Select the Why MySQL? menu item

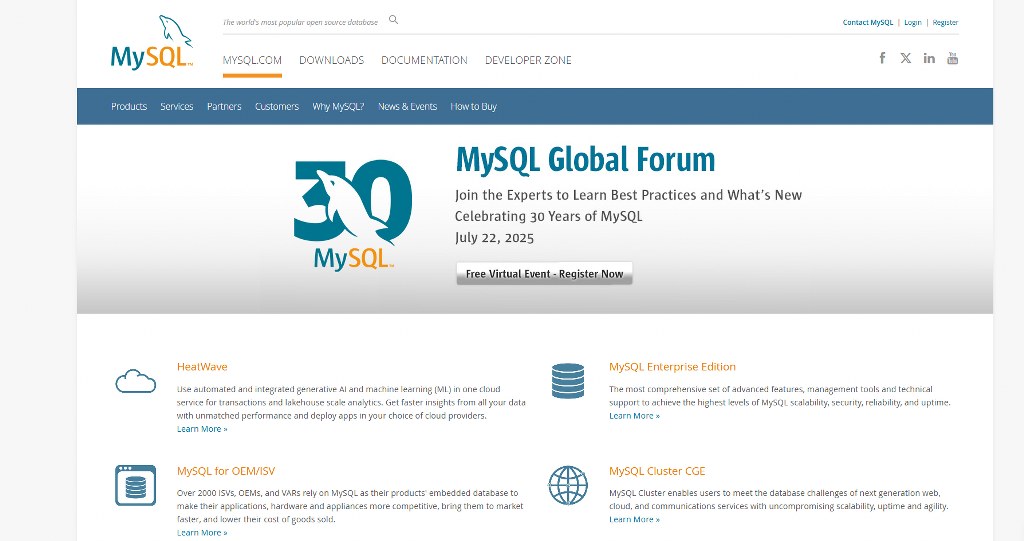[338, 107]
